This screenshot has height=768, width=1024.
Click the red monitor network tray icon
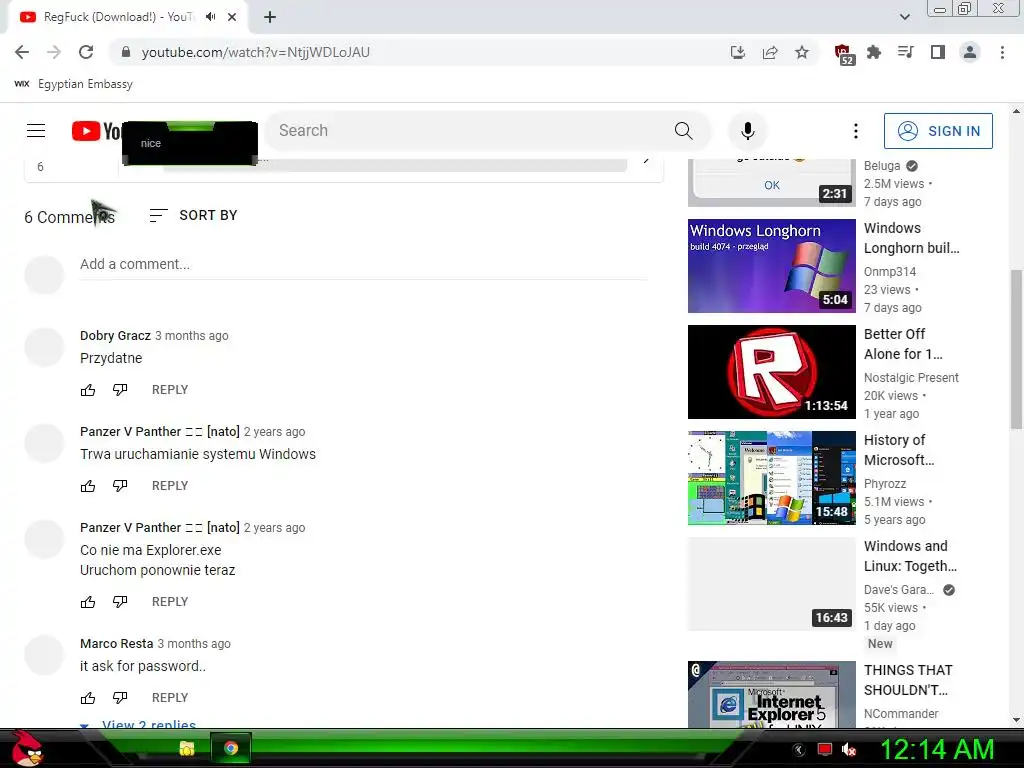coord(824,750)
